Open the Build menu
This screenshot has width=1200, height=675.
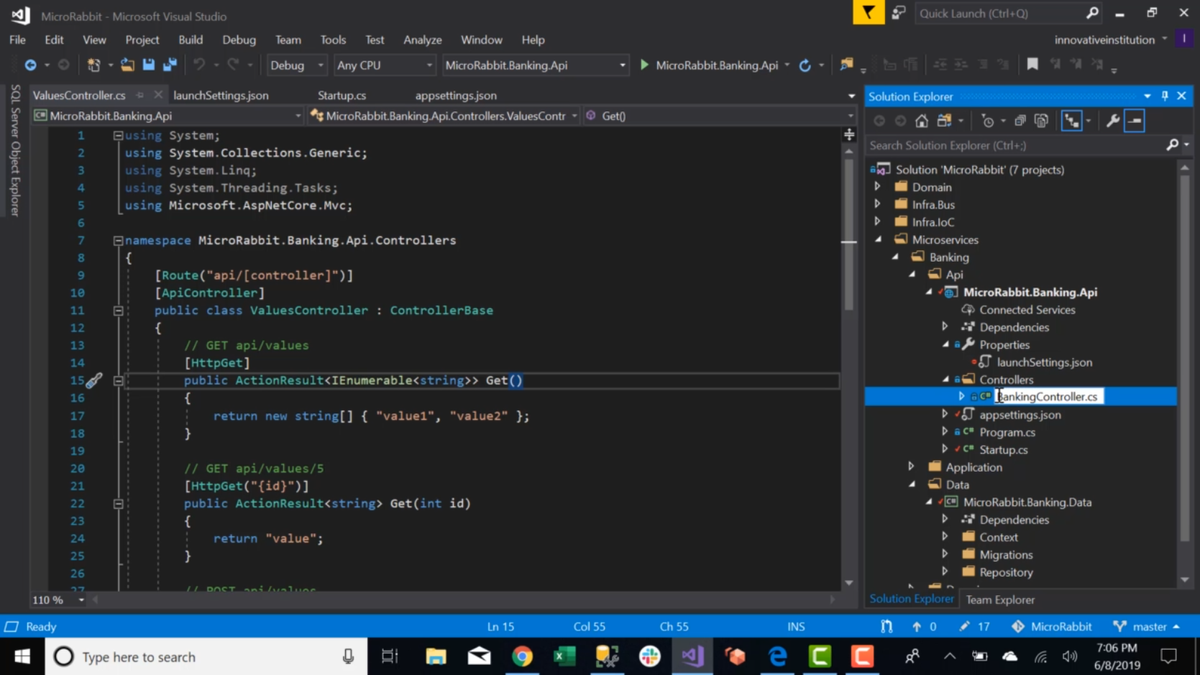pos(190,40)
